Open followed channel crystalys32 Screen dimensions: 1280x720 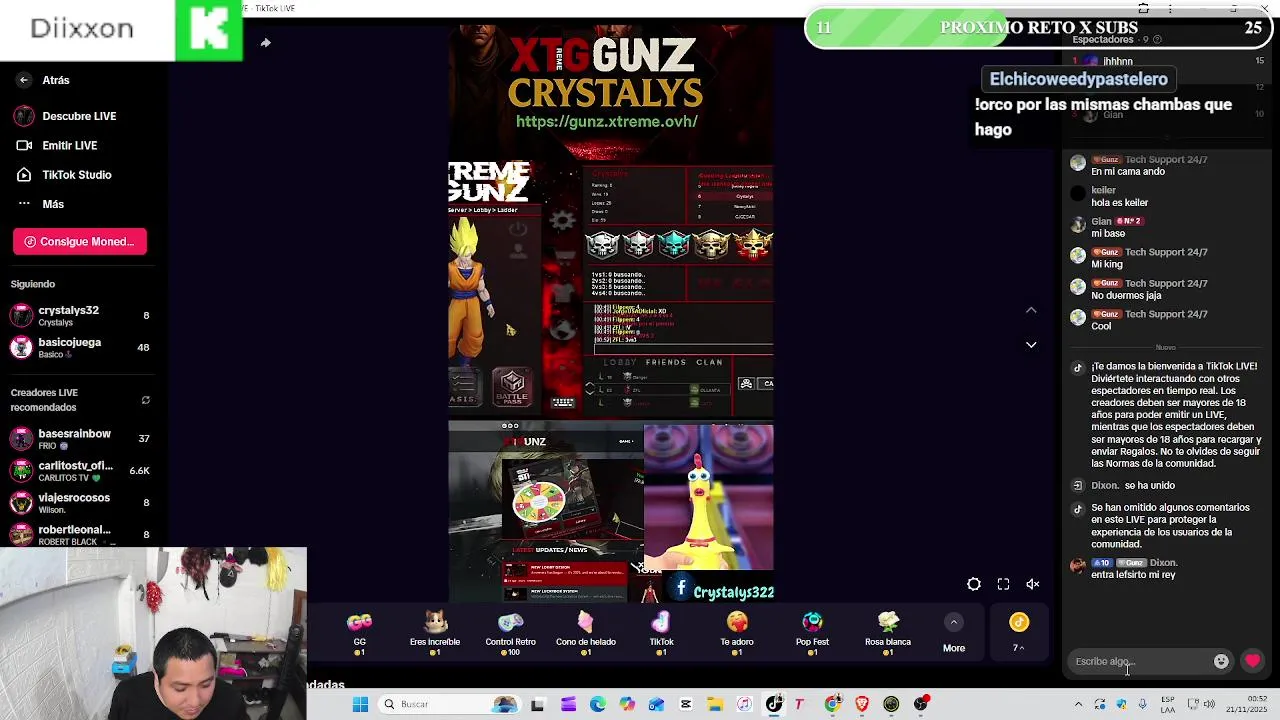pyautogui.click(x=78, y=316)
